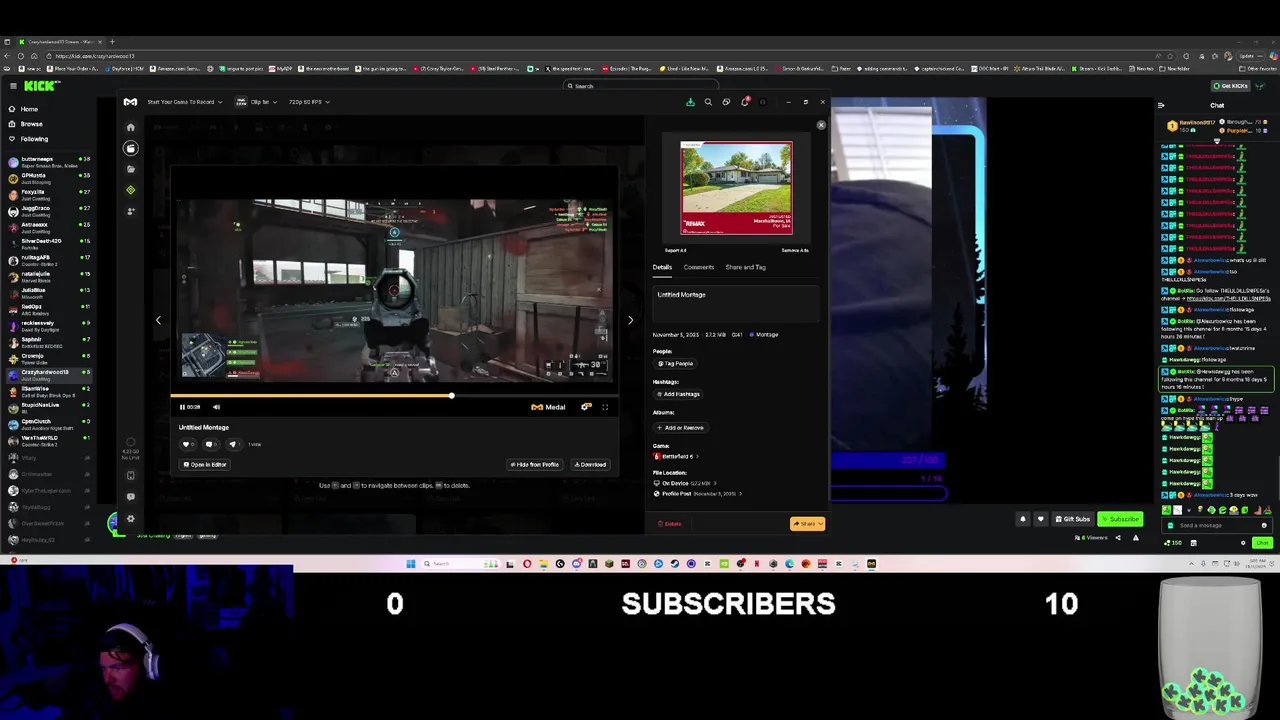Image resolution: width=1280 pixels, height=720 pixels.
Task: Expand the Profile Post location entry
Action: tap(697, 493)
